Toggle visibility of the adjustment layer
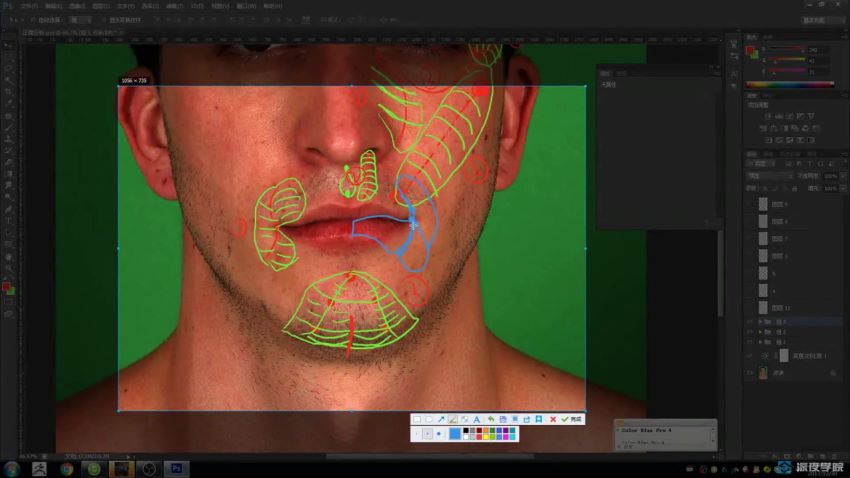 [x=750, y=356]
